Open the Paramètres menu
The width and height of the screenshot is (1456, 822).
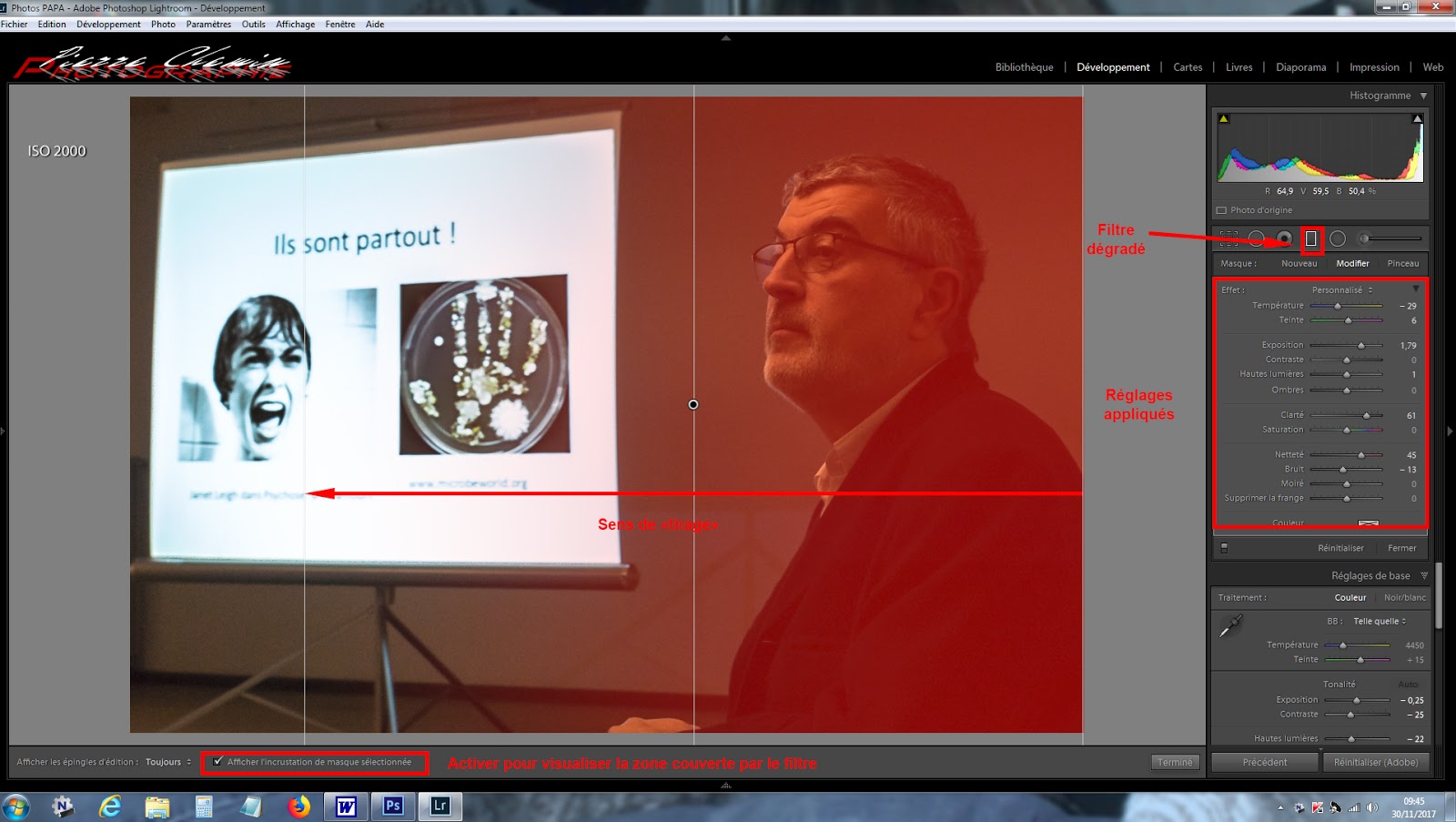pyautogui.click(x=208, y=25)
